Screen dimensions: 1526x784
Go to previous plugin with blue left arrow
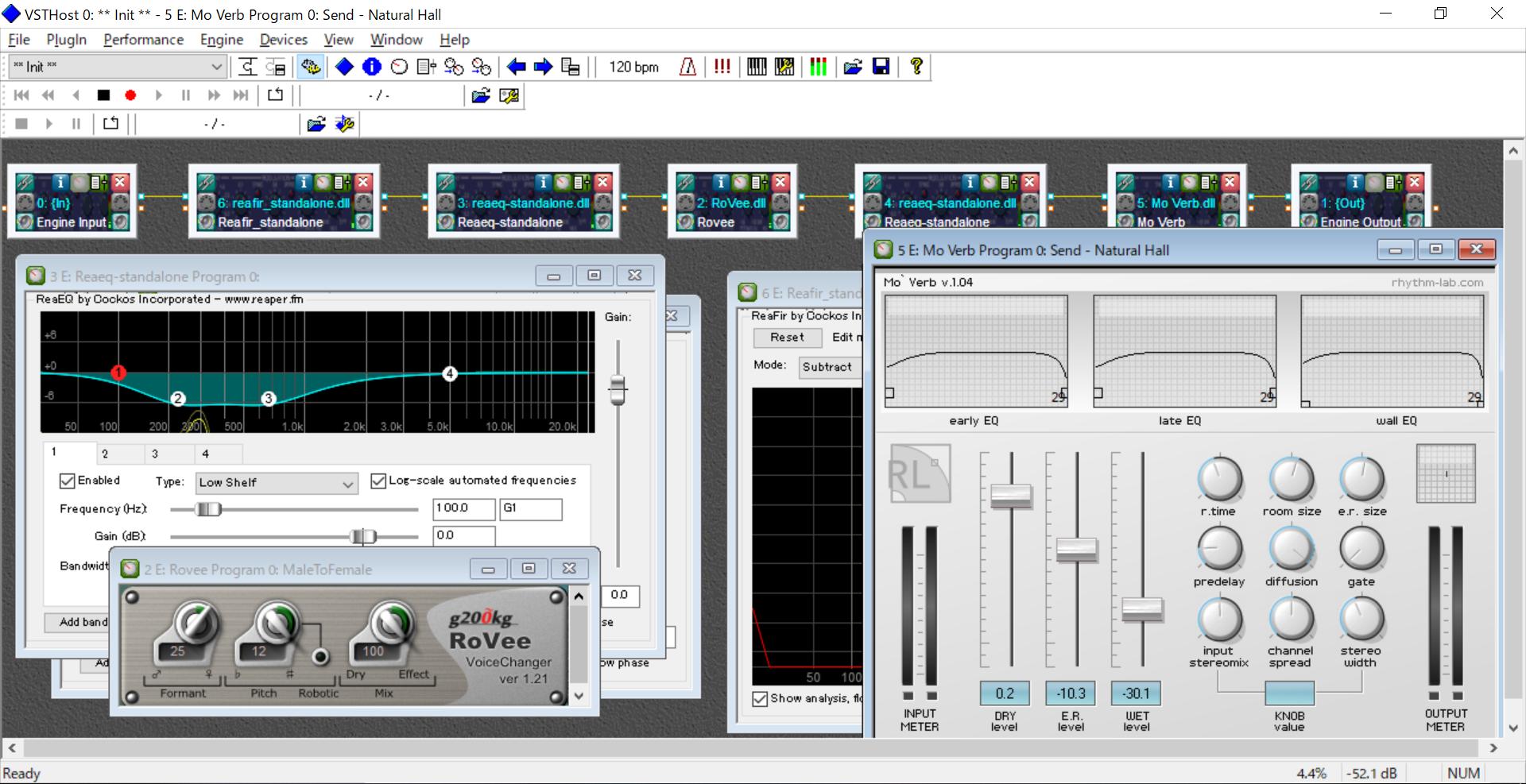coord(516,67)
